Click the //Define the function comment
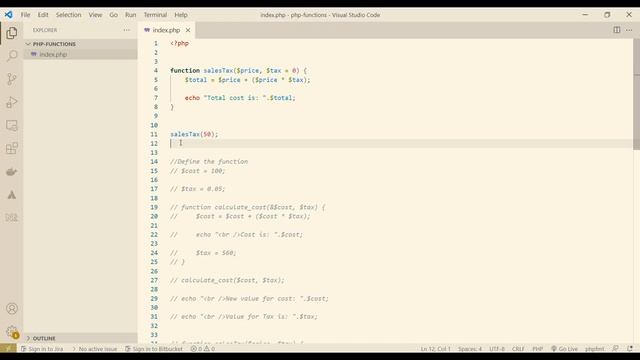The width and height of the screenshot is (640, 360). 209,162
